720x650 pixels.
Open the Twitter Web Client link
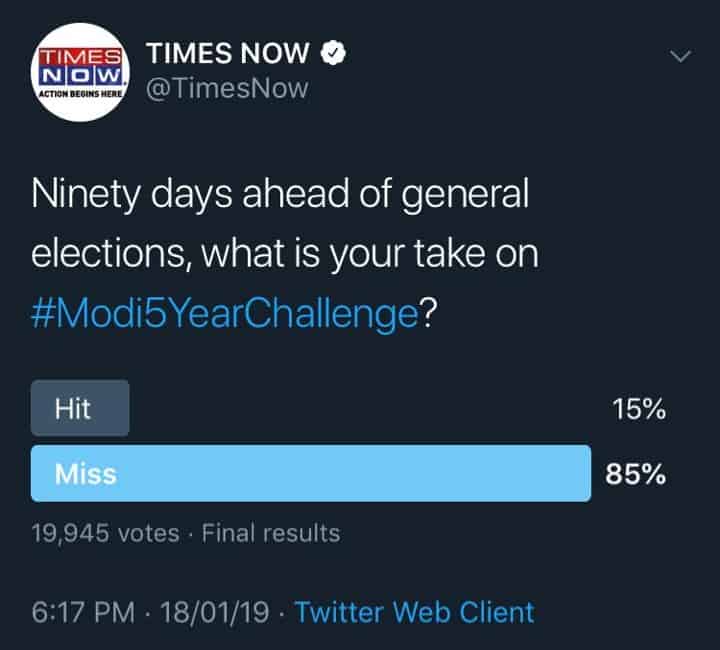point(414,611)
